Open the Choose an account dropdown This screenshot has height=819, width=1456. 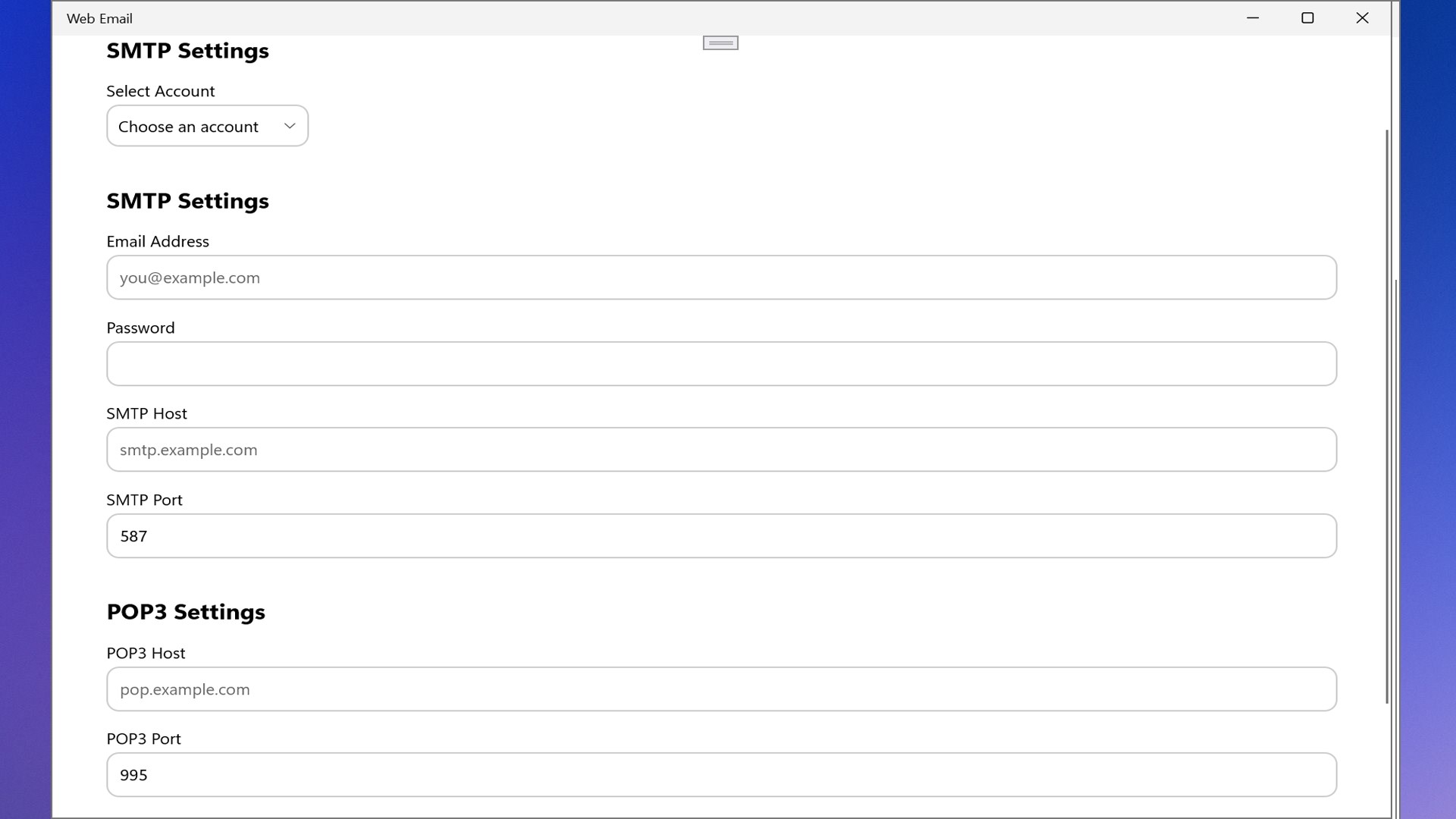pos(207,126)
